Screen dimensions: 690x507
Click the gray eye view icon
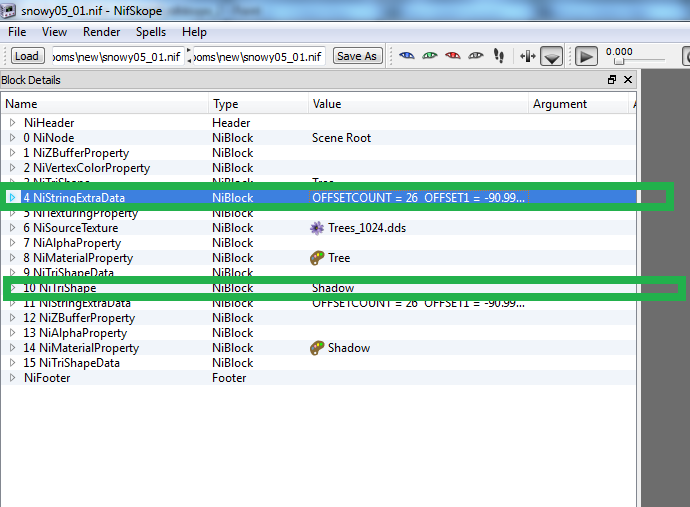pos(476,56)
